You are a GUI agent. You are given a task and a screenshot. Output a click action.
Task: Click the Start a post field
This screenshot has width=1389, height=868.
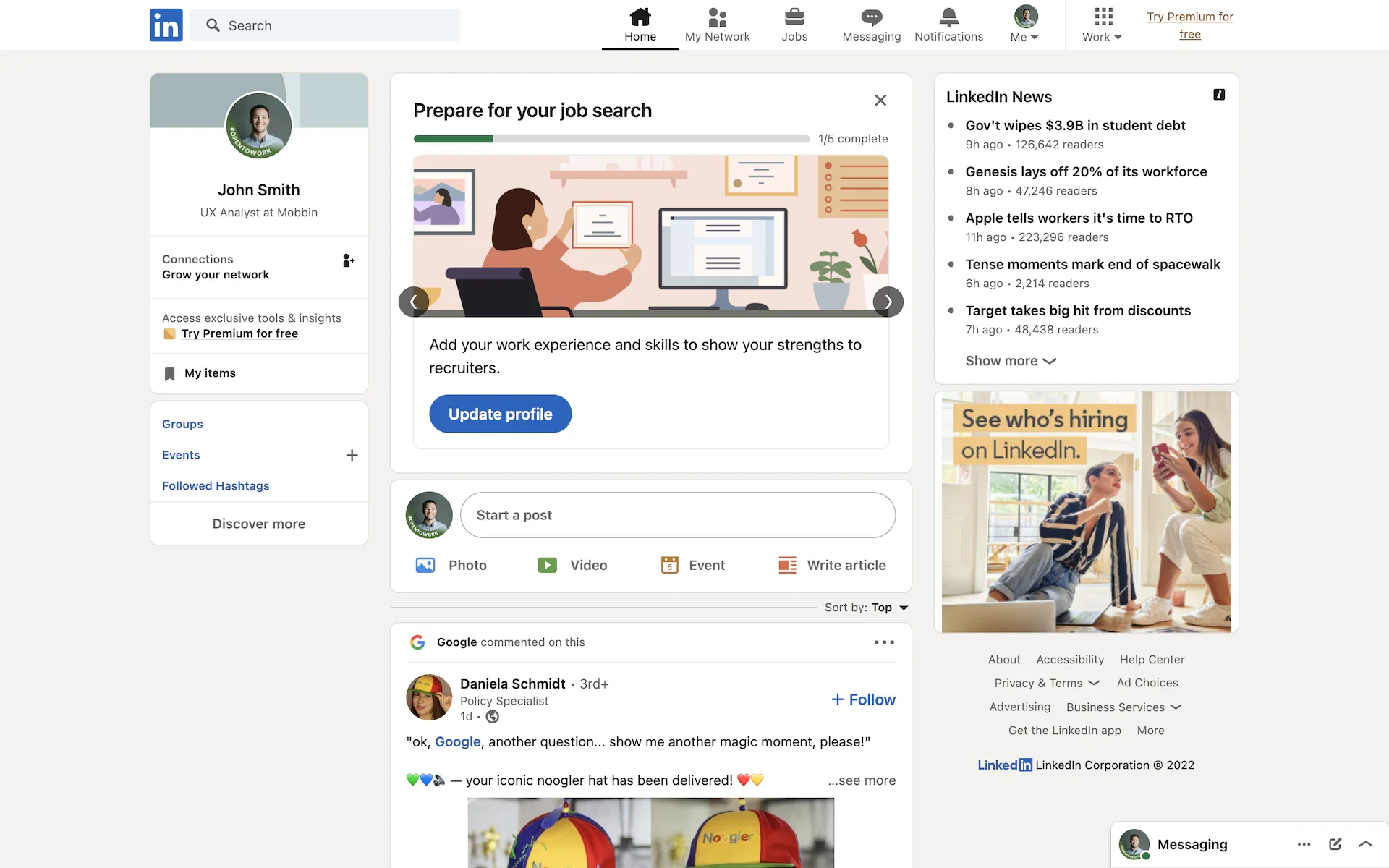[677, 515]
